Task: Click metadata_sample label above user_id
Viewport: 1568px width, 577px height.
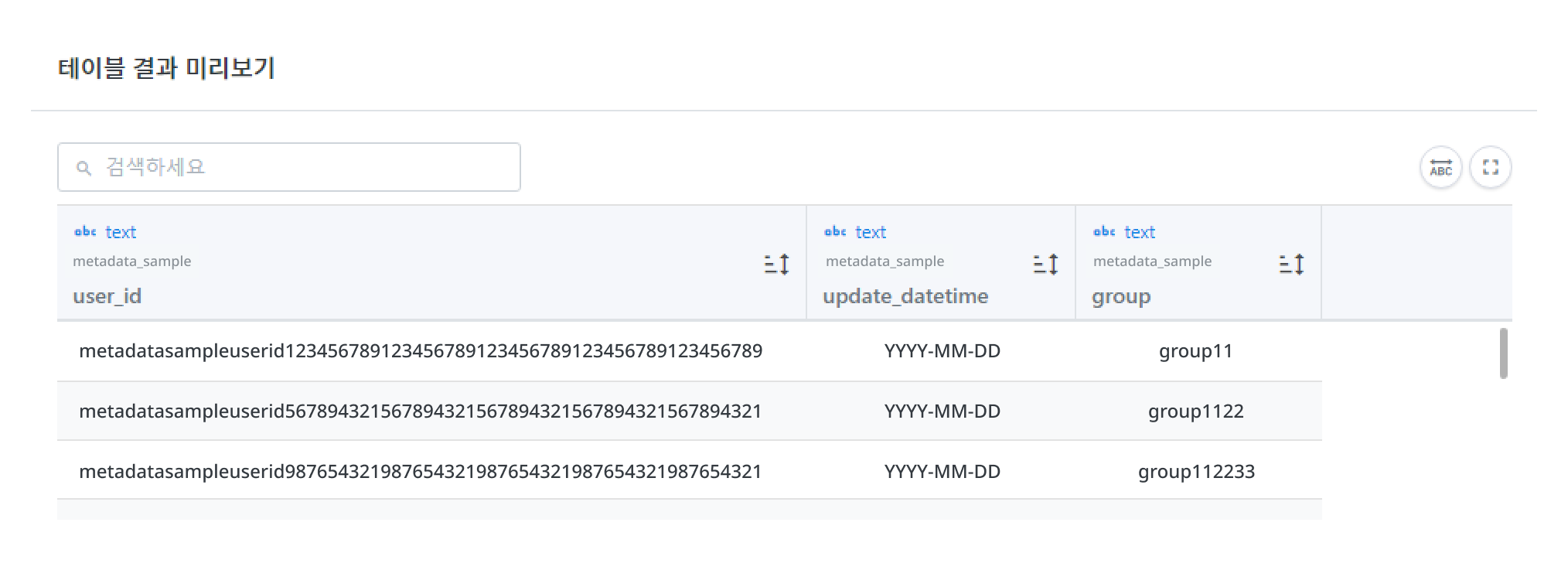Action: pos(131,261)
